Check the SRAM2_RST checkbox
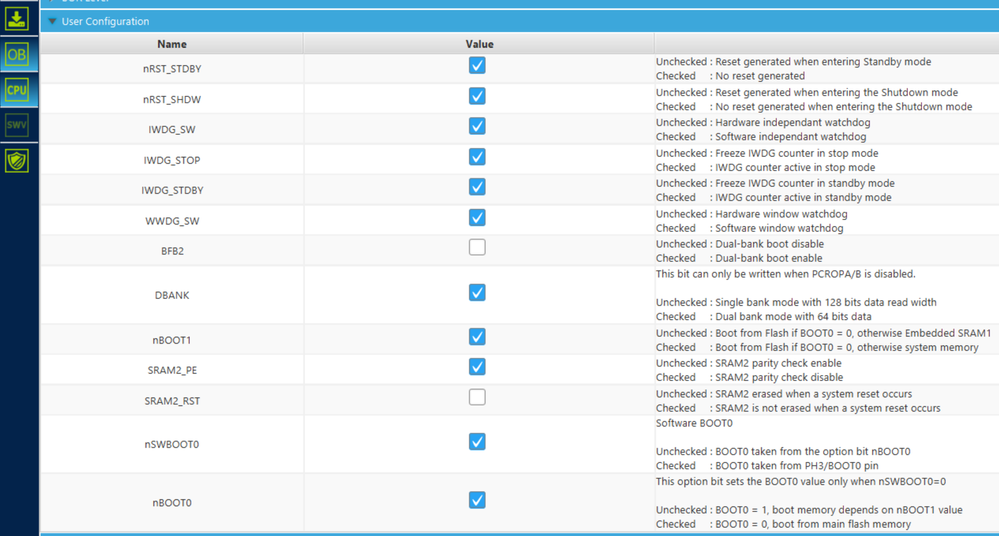 coord(477,397)
